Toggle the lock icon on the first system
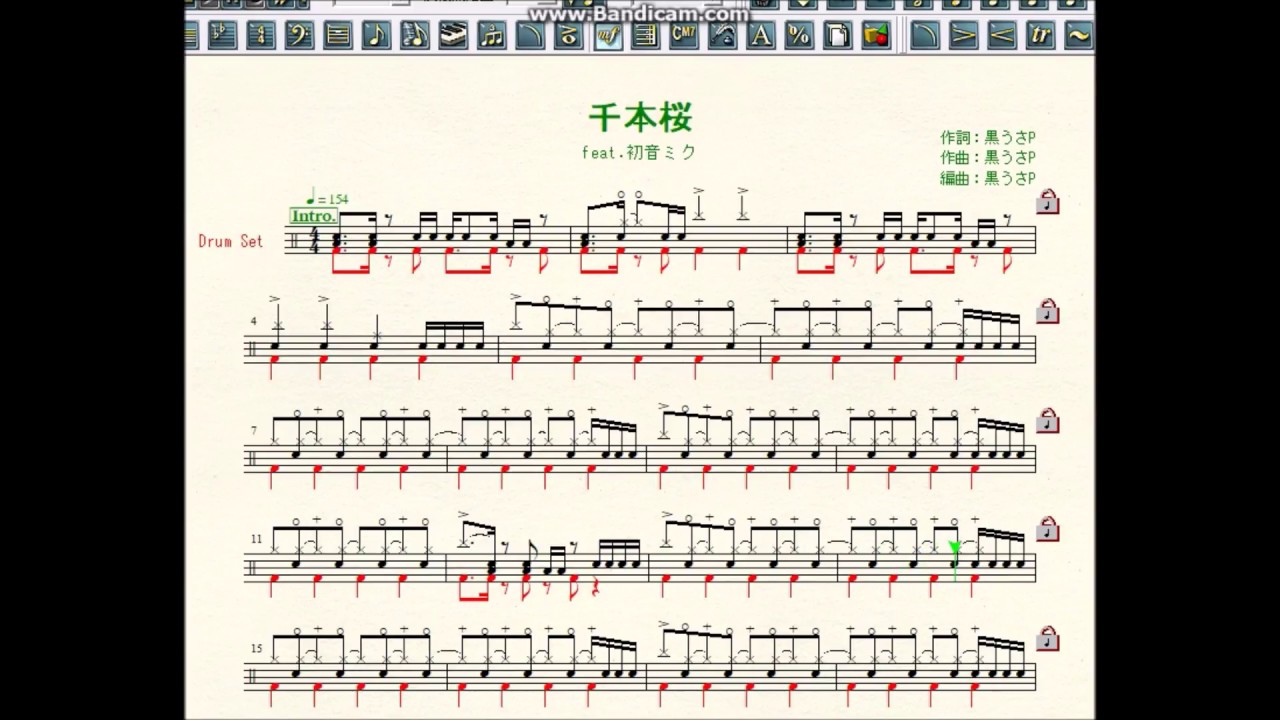The height and width of the screenshot is (720, 1280). click(x=1047, y=201)
